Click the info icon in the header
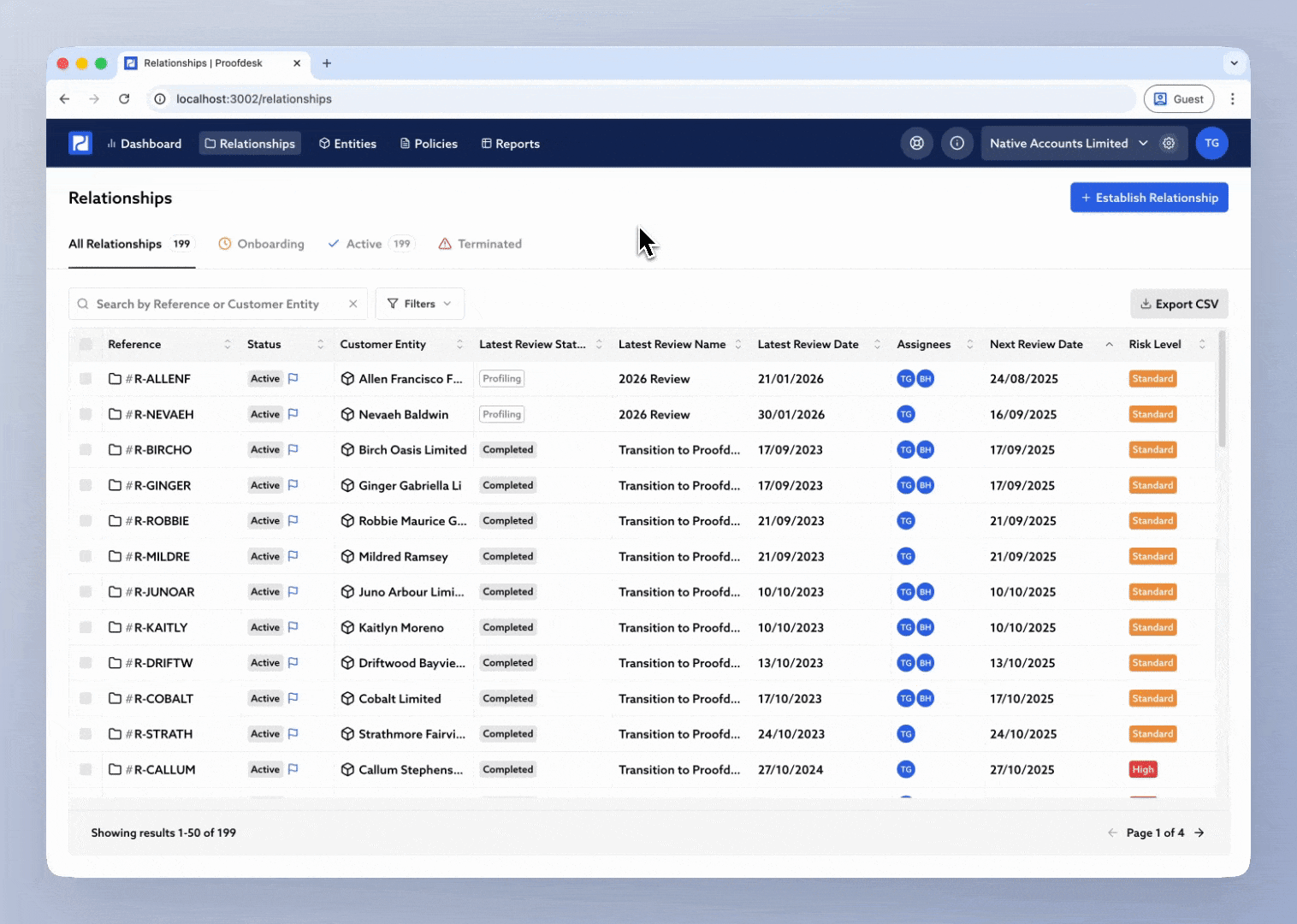The image size is (1297, 924). point(957,143)
